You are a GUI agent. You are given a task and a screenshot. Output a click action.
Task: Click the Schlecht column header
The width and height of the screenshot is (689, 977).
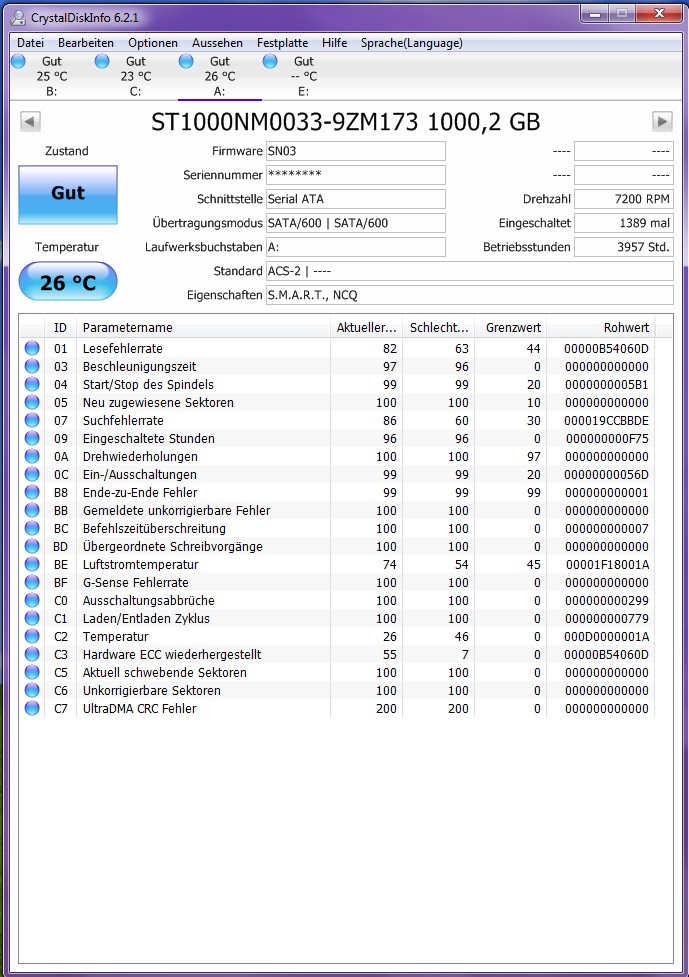(439, 327)
